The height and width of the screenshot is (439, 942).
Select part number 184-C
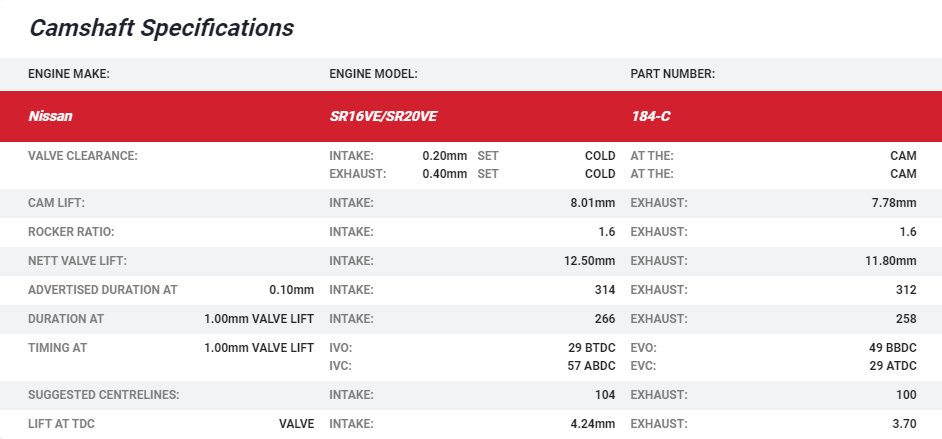(x=650, y=116)
